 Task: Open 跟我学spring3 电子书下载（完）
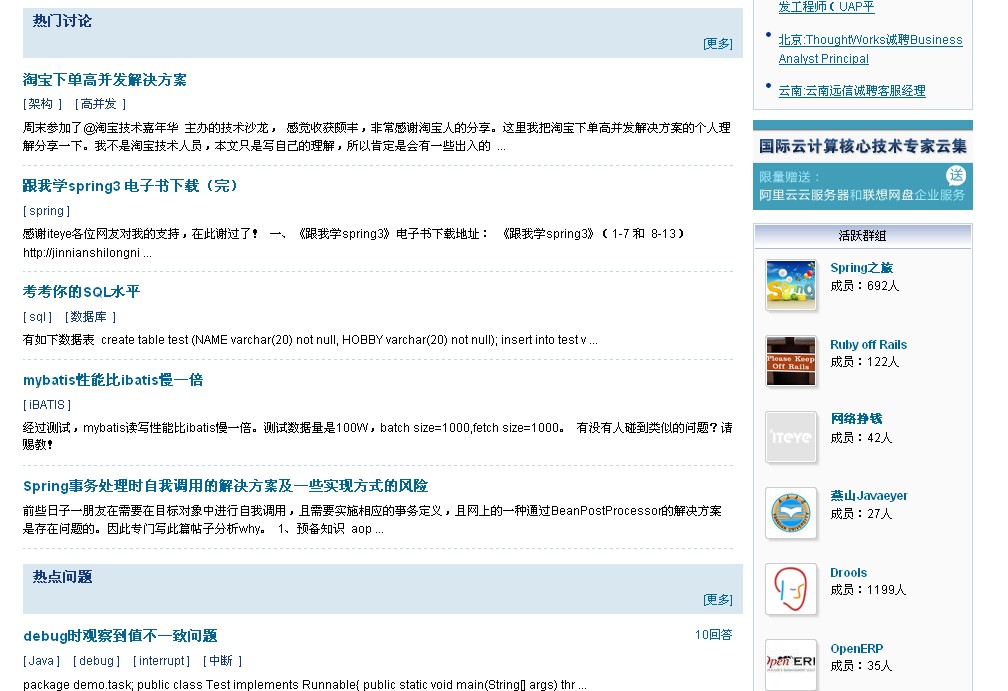point(130,186)
